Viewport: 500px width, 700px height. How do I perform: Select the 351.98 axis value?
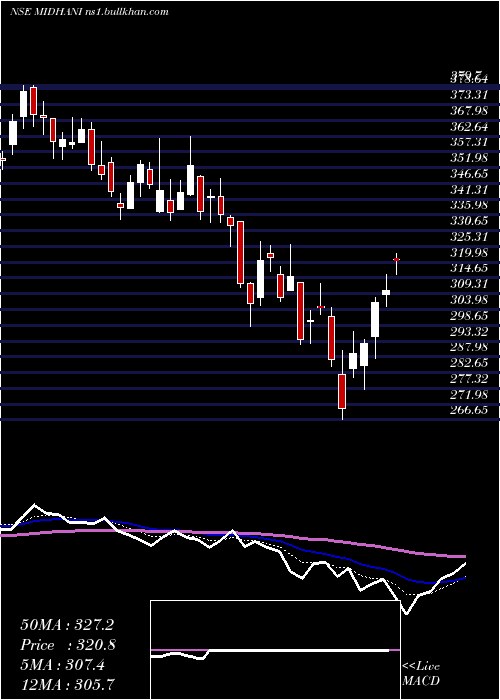tap(469, 158)
